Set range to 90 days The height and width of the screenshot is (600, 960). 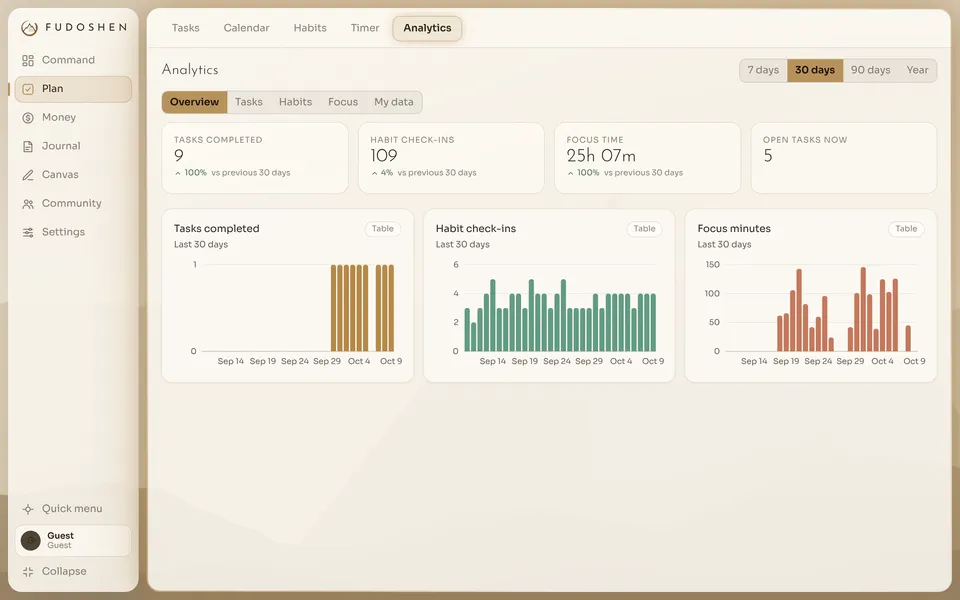[871, 70]
